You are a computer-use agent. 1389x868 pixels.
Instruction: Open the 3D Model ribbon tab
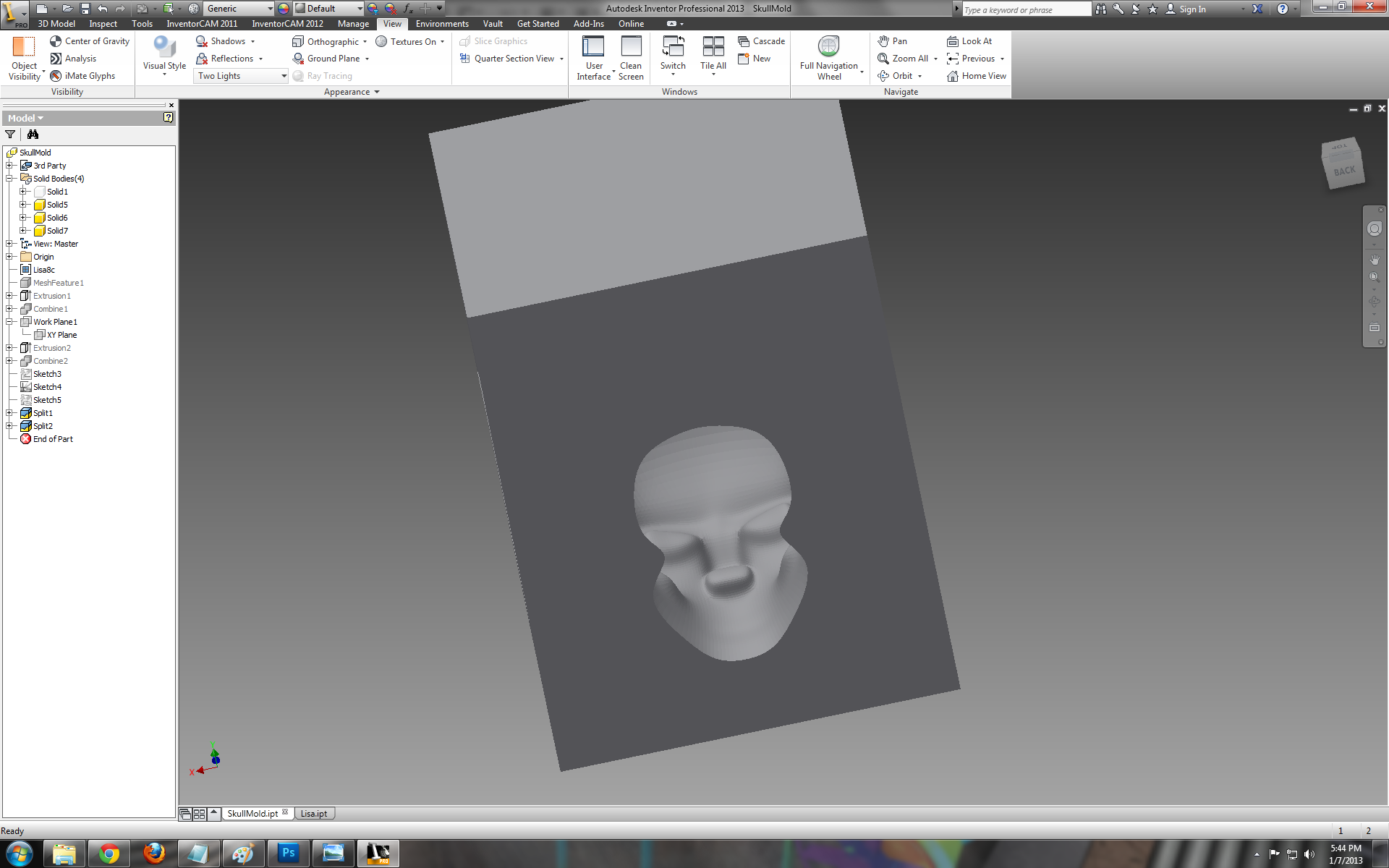click(56, 24)
